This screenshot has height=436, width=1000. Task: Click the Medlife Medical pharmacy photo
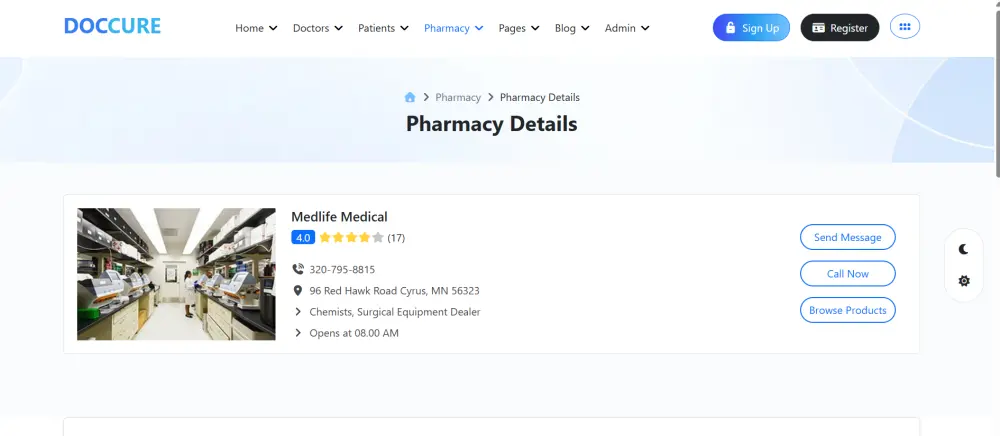(176, 274)
